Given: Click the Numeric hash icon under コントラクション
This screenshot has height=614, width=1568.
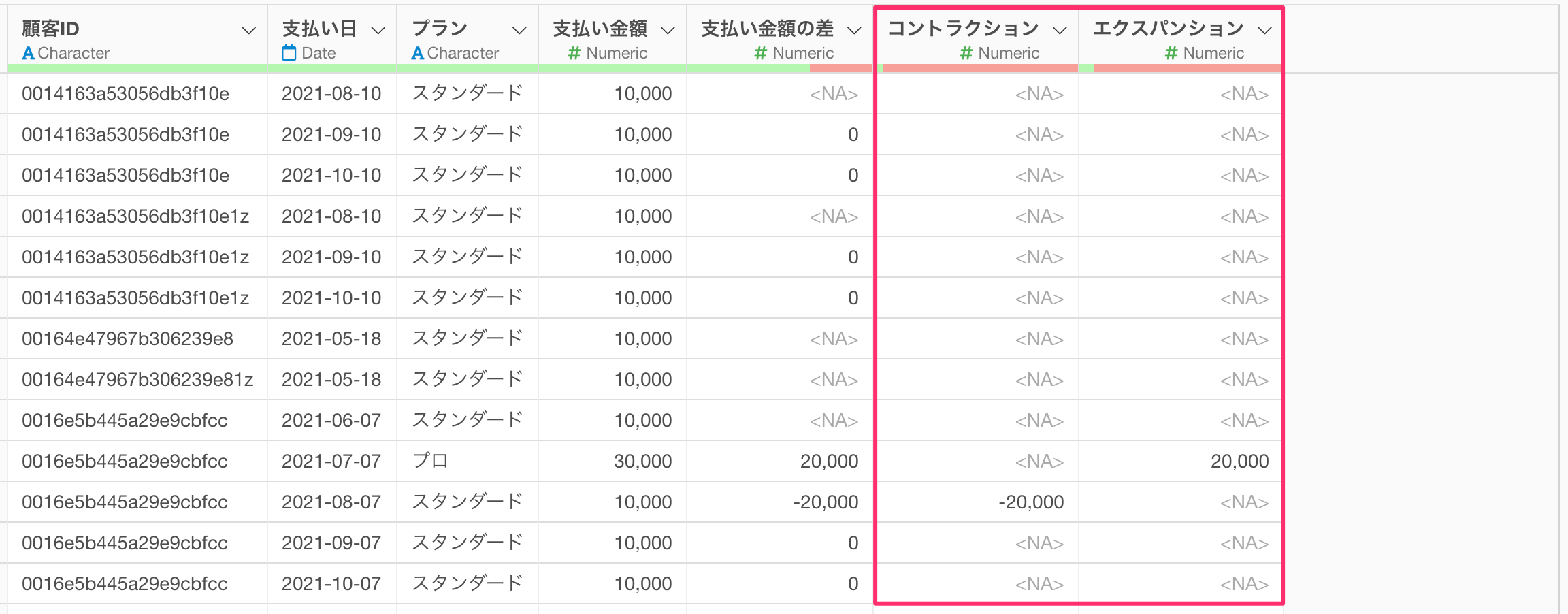Looking at the screenshot, I should pos(966,53).
